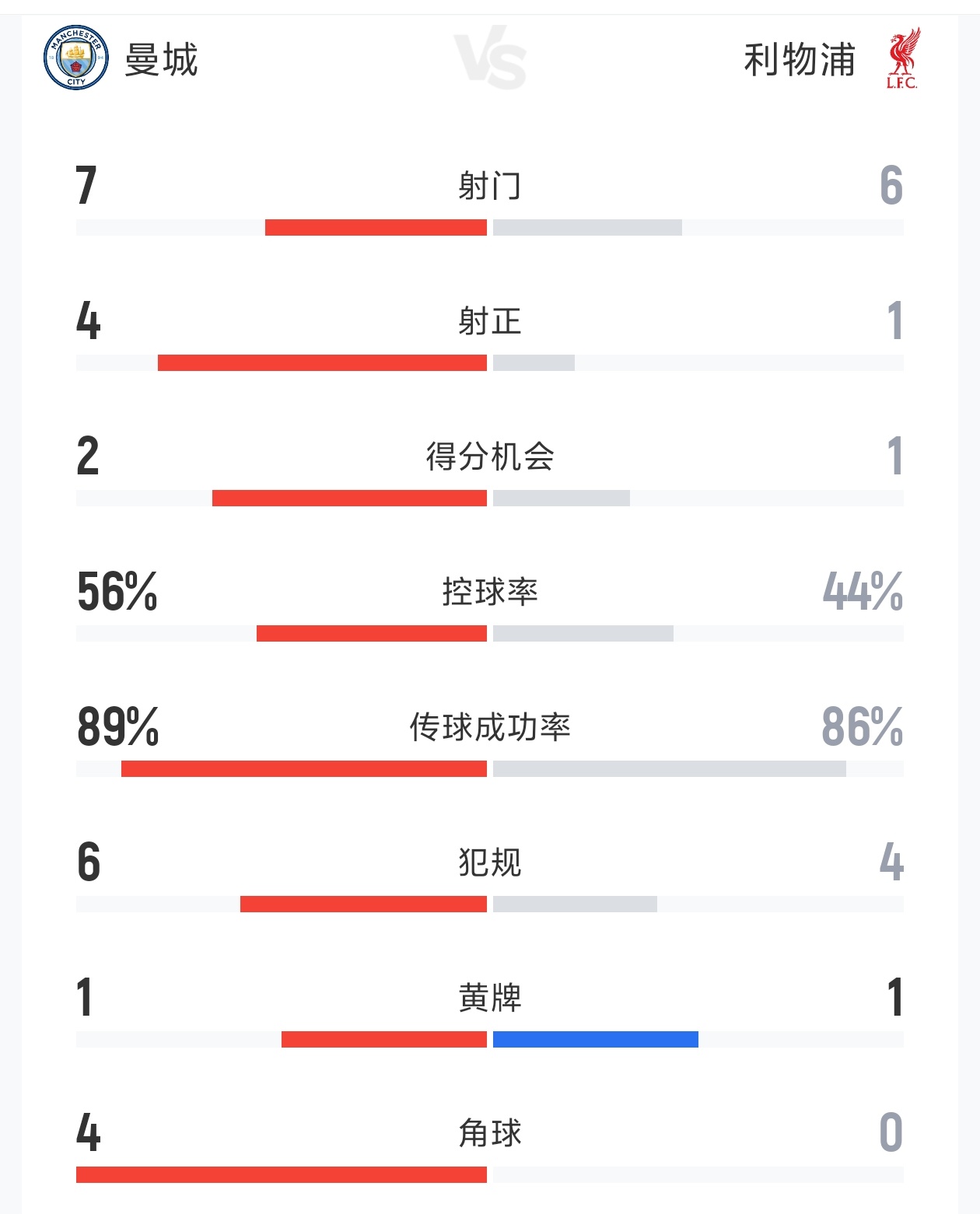Click the Liverpool LFC club crest
Viewport: 980px width, 1214px height.
click(902, 58)
